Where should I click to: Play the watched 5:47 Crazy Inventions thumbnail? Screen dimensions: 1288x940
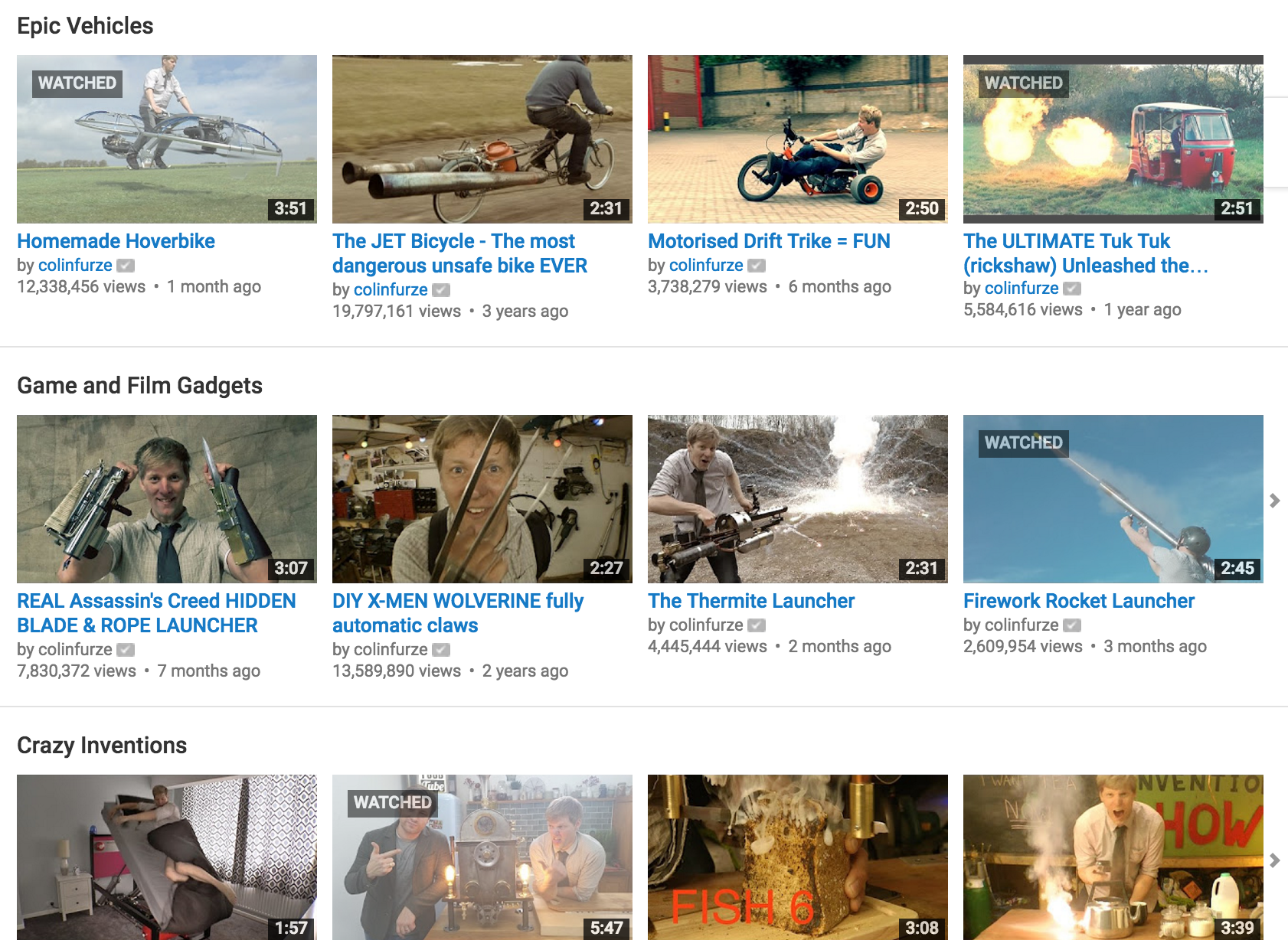pyautogui.click(x=482, y=857)
